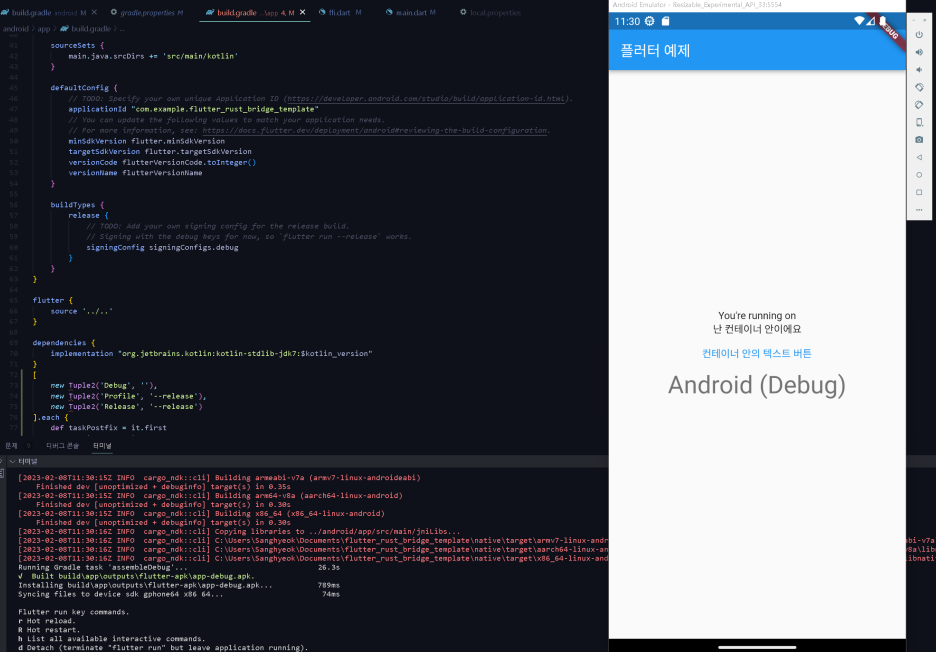Click the 플러터 예제 app bar title

[x=655, y=50]
